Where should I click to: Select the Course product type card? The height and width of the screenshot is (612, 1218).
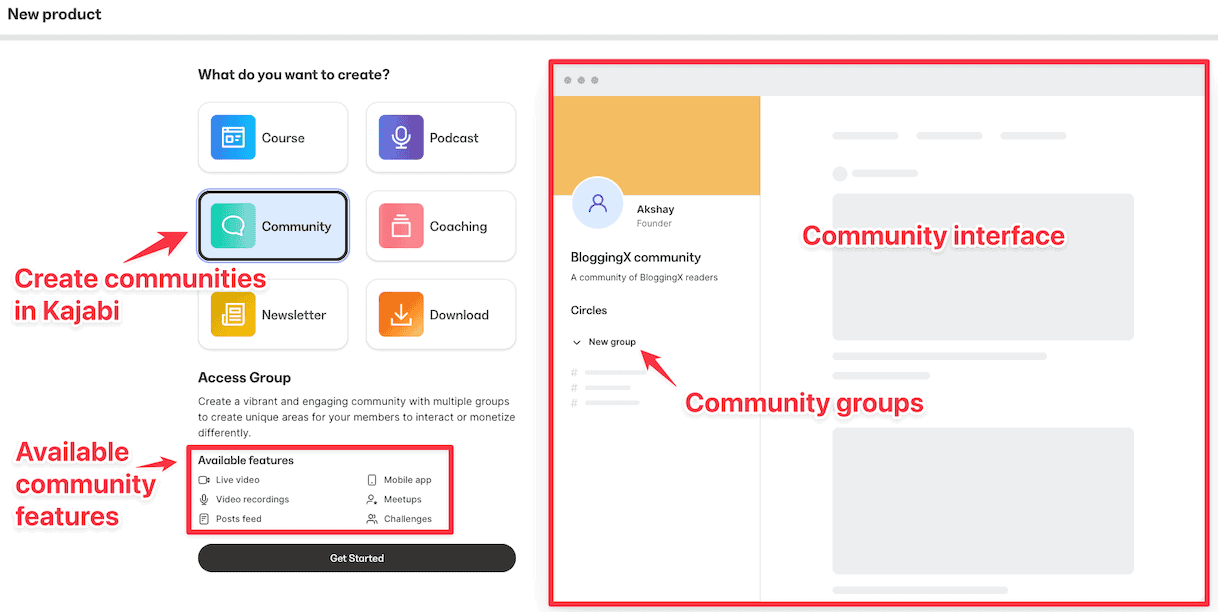point(272,137)
